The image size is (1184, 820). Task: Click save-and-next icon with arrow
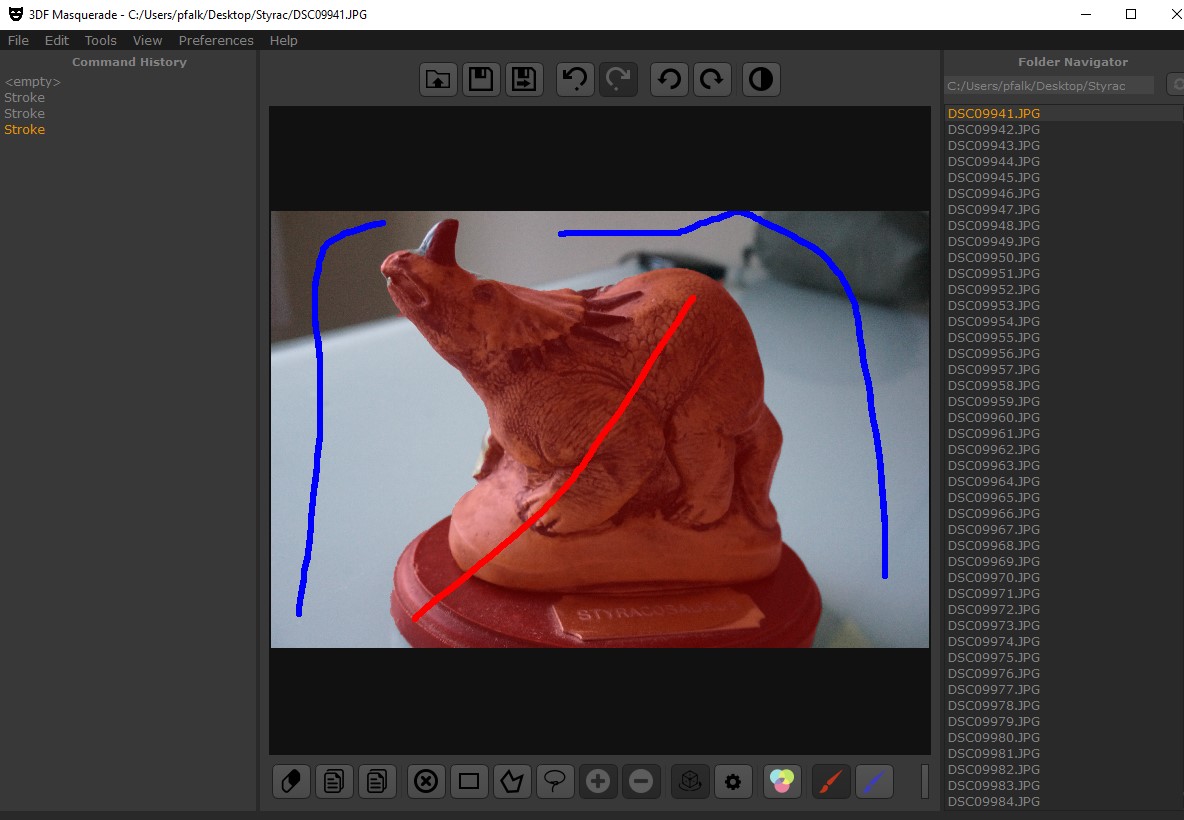point(524,80)
